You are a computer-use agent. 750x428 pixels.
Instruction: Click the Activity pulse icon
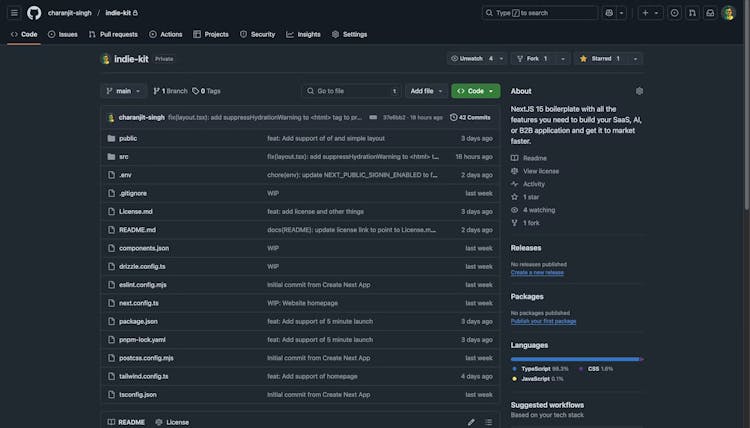tap(515, 184)
